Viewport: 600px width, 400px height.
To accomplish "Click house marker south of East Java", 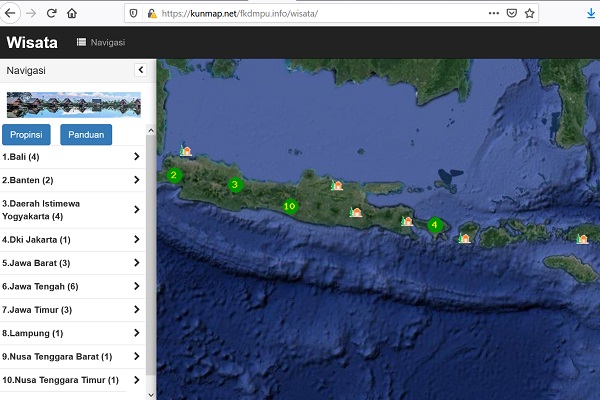I will click(x=355, y=212).
